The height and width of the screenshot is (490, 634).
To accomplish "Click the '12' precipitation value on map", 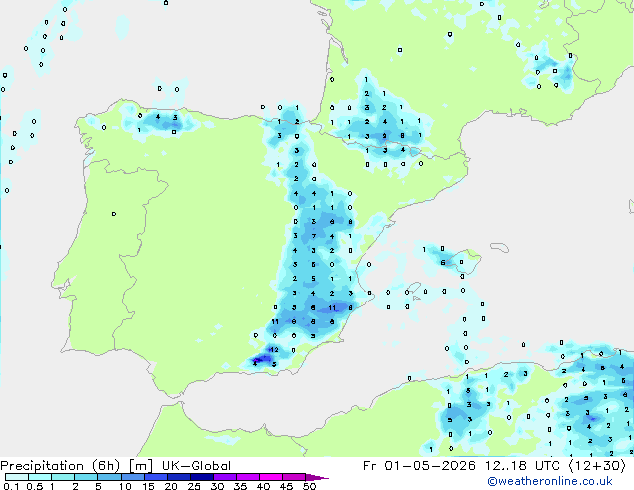I will 274,350.
